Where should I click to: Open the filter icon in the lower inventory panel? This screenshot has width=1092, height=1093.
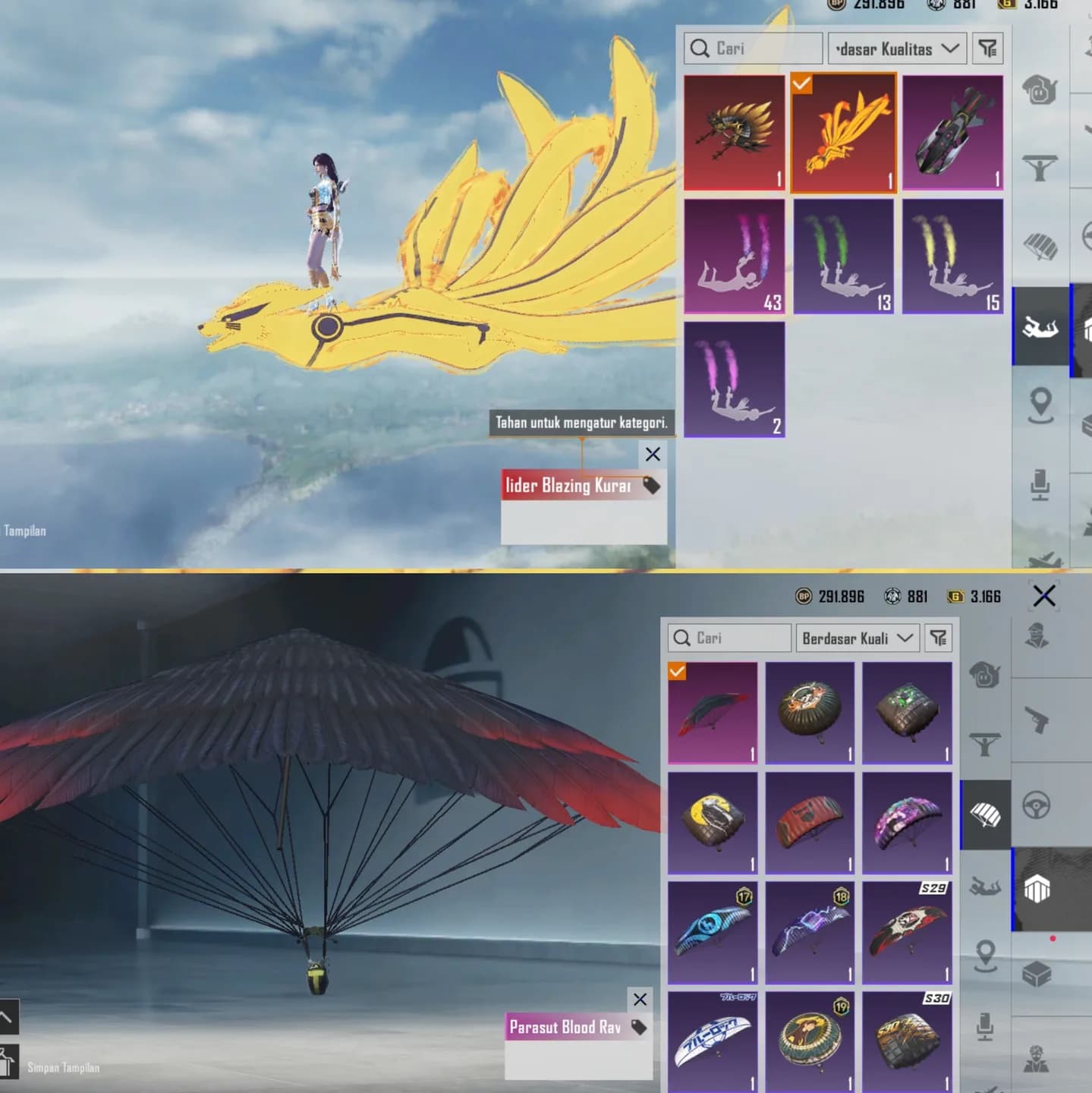(x=939, y=638)
